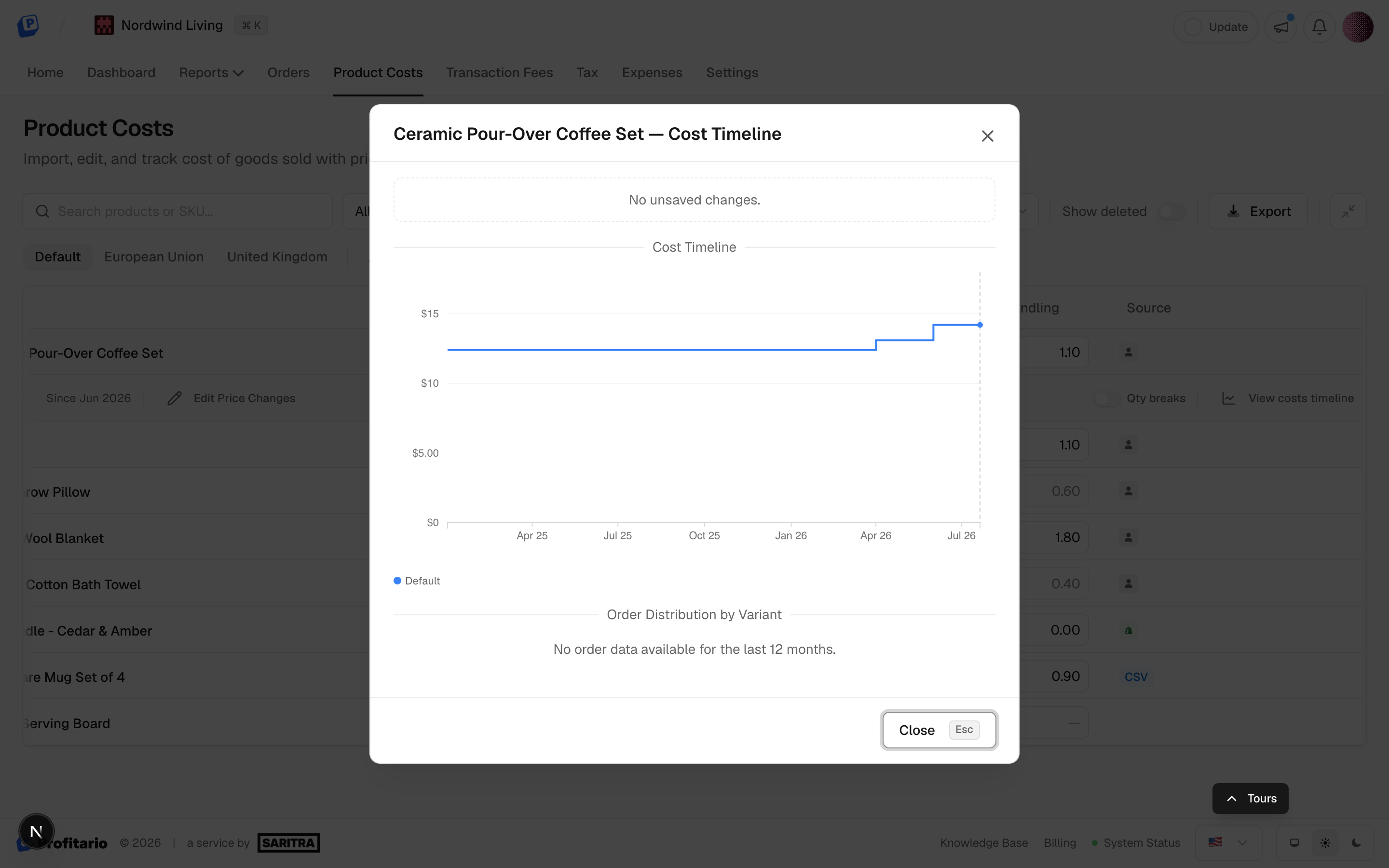Click View costs timeline link
The height and width of the screenshot is (868, 1389).
tap(1288, 398)
